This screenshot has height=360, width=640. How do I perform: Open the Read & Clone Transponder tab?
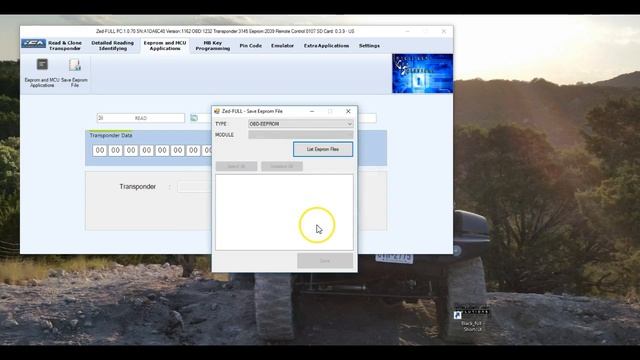(x=65, y=45)
